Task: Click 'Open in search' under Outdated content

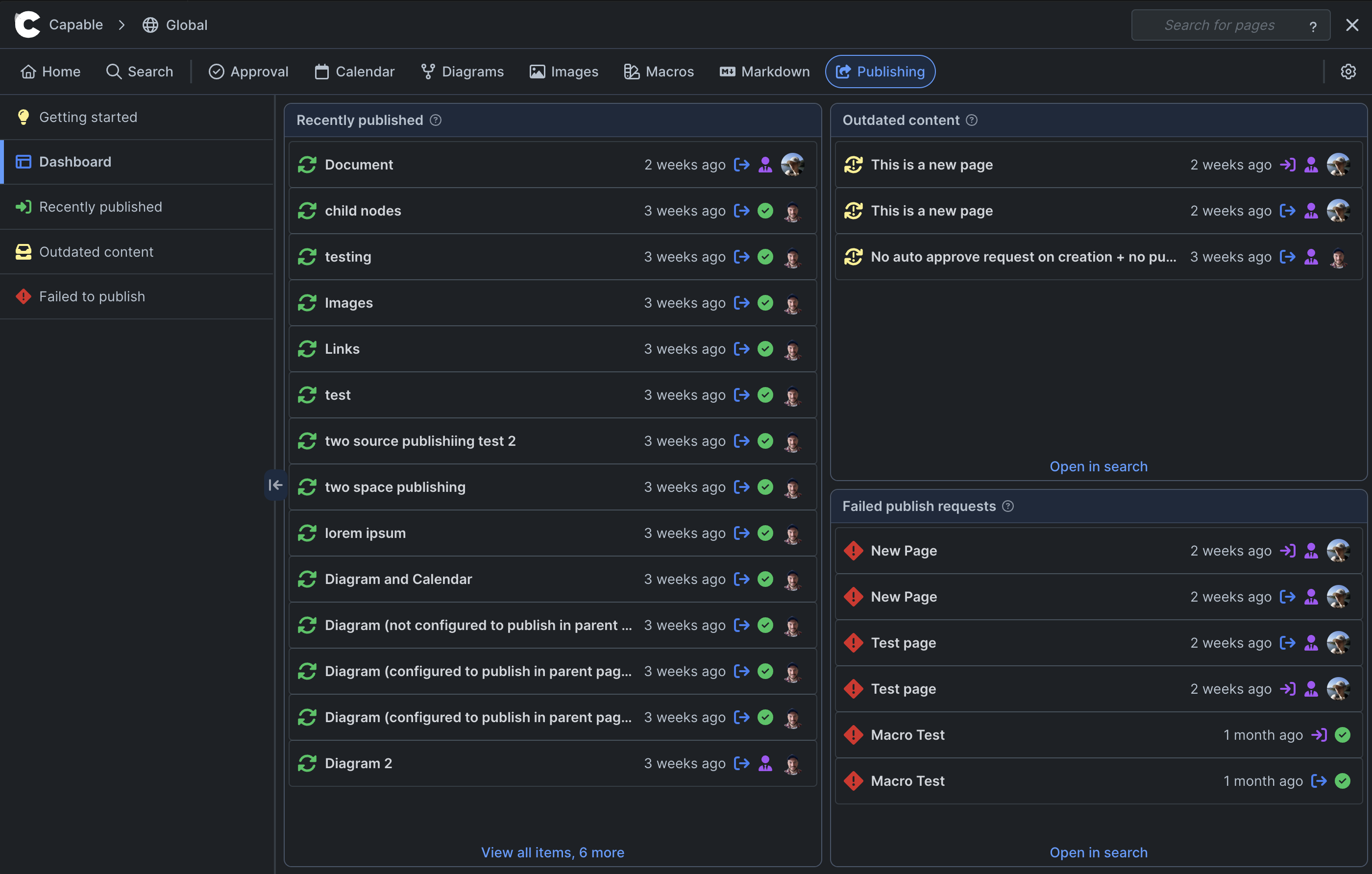Action: coord(1099,466)
